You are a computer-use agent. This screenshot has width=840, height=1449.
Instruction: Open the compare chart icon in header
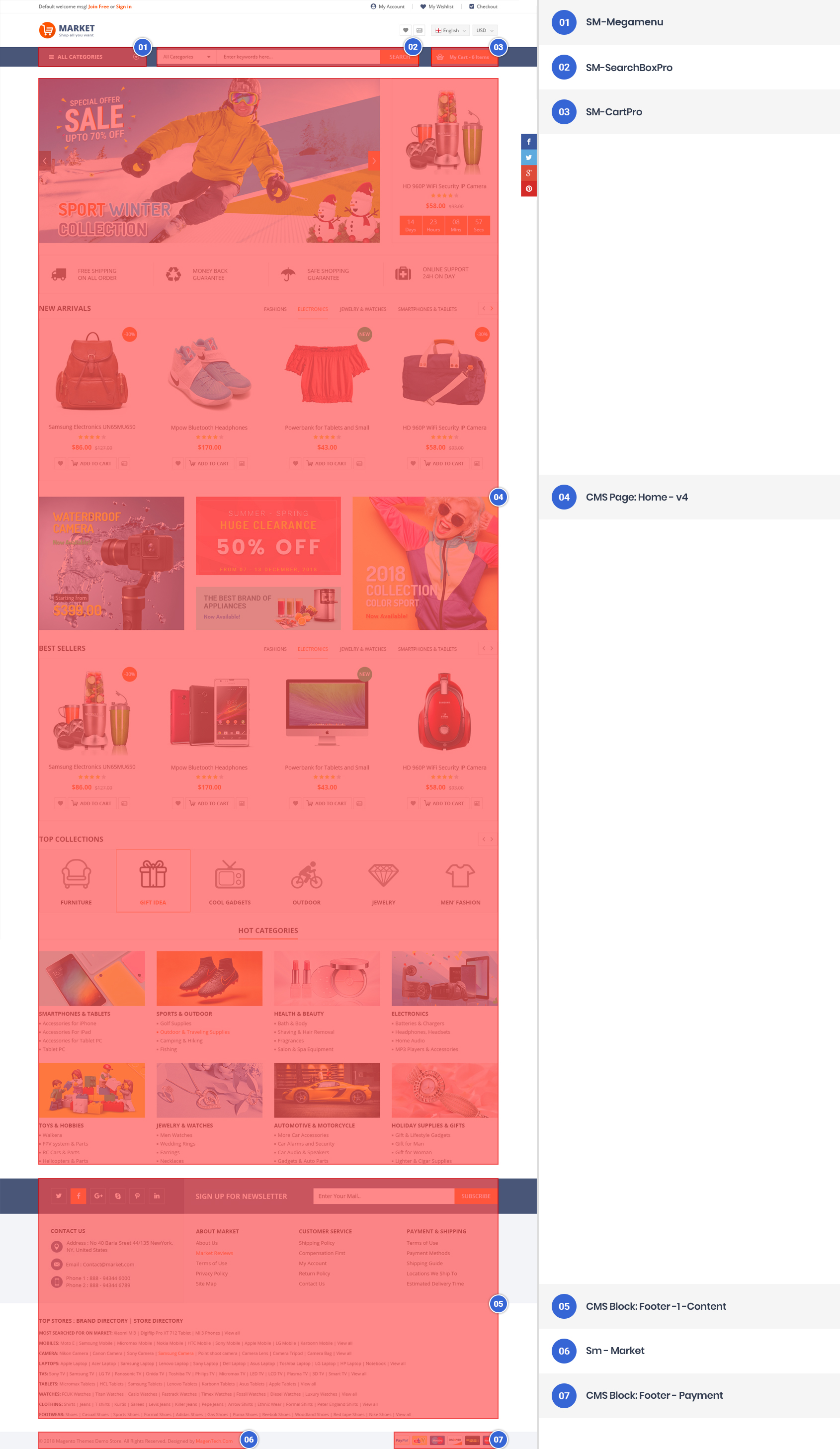[419, 30]
